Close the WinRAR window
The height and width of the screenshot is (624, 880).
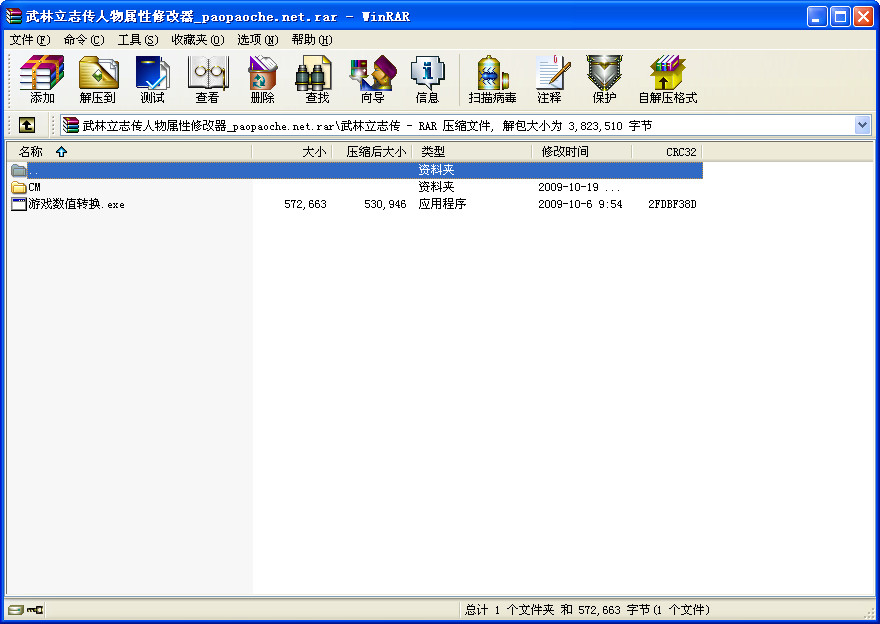863,16
